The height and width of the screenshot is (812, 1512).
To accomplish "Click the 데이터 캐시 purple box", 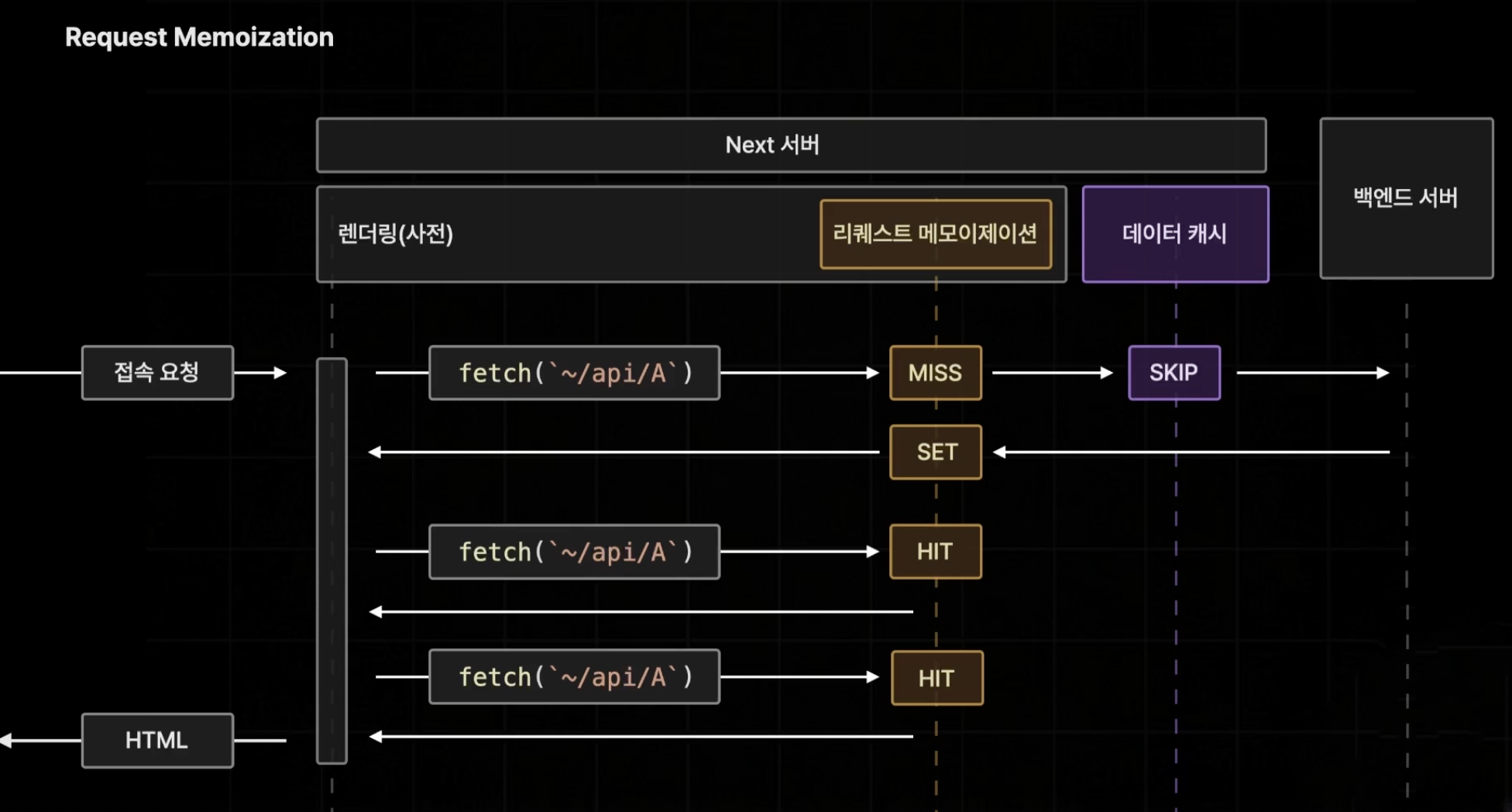I will (x=1175, y=234).
